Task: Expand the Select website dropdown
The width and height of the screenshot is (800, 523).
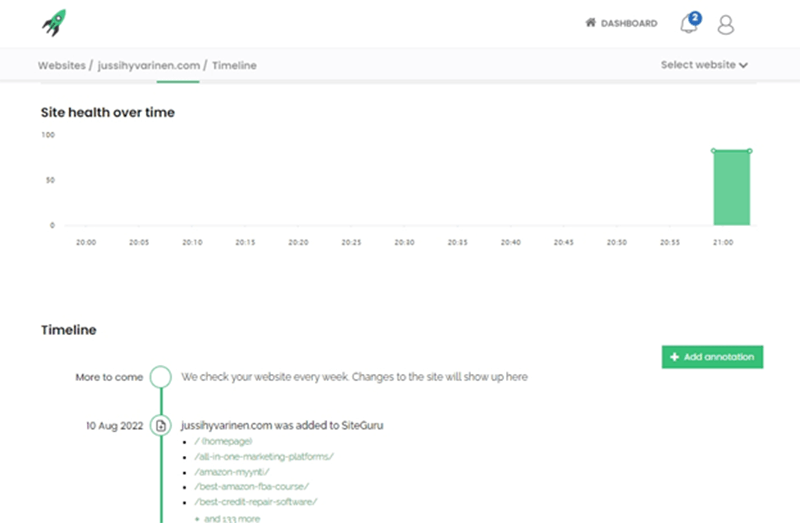Action: 704,65
